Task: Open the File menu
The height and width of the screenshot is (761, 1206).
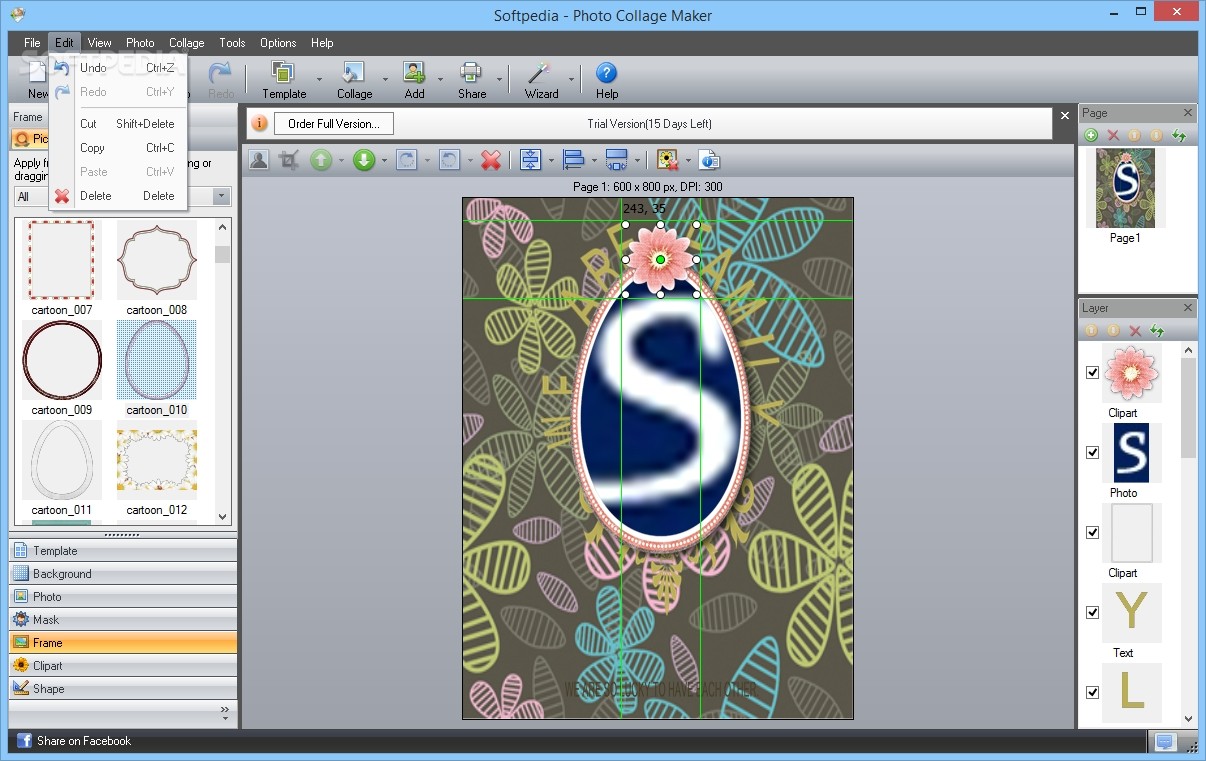Action: [x=32, y=43]
